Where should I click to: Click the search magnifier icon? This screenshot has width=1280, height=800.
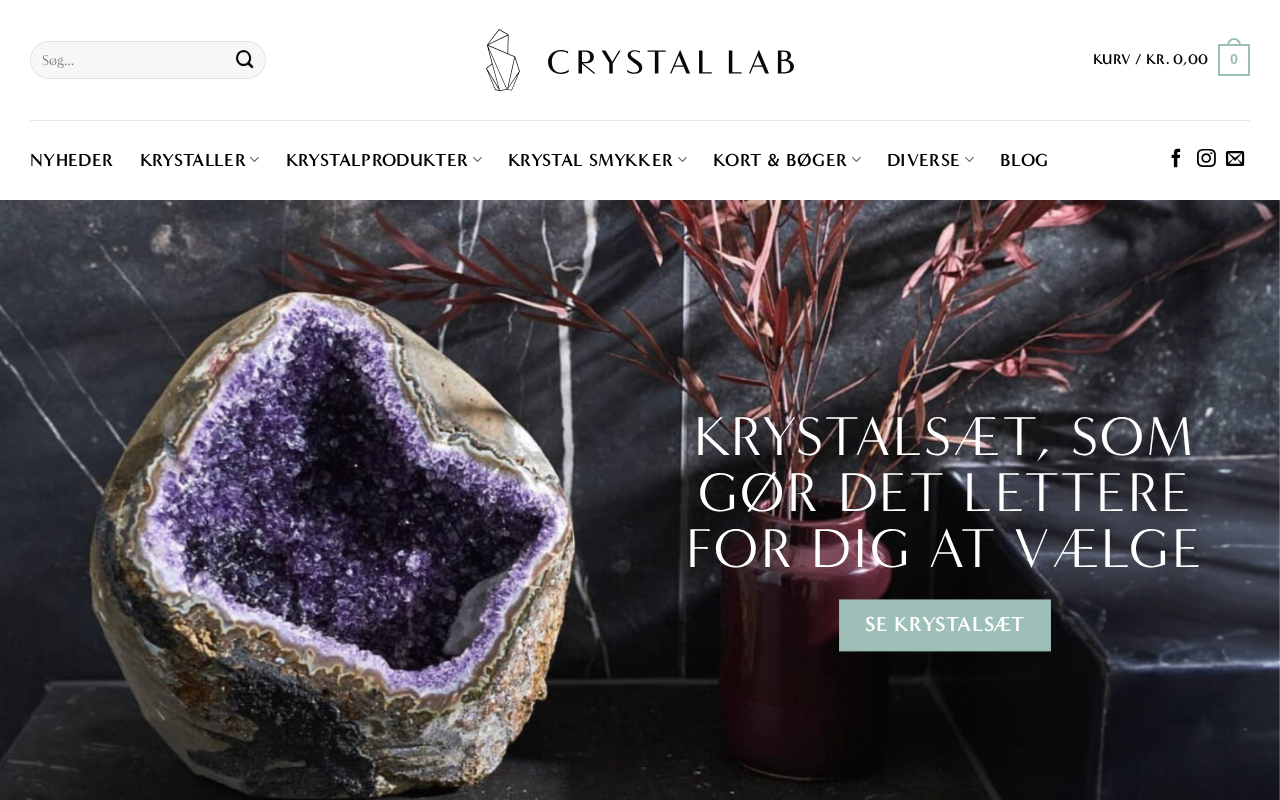click(x=244, y=60)
